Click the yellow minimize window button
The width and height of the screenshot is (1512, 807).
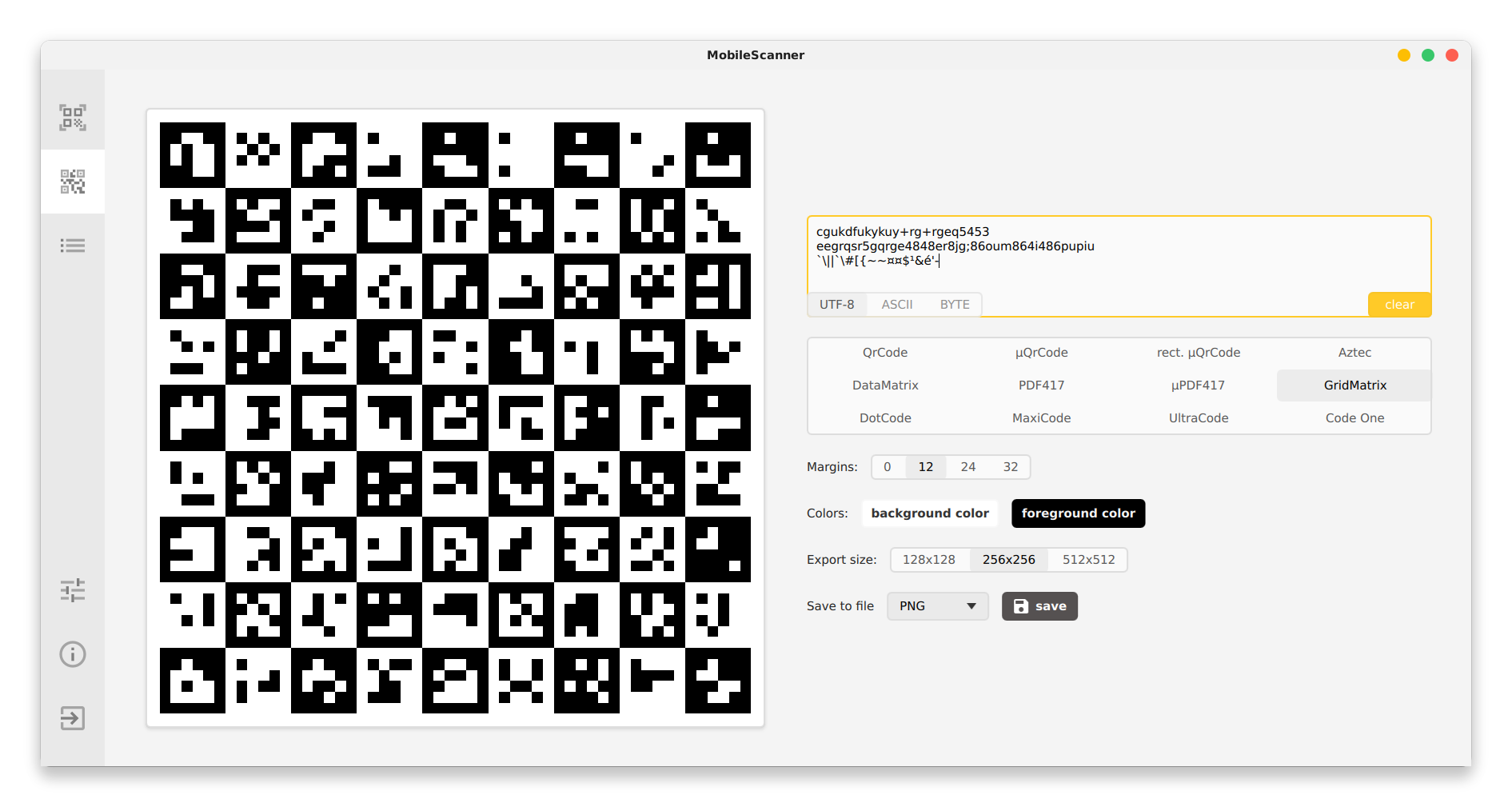coord(1404,55)
